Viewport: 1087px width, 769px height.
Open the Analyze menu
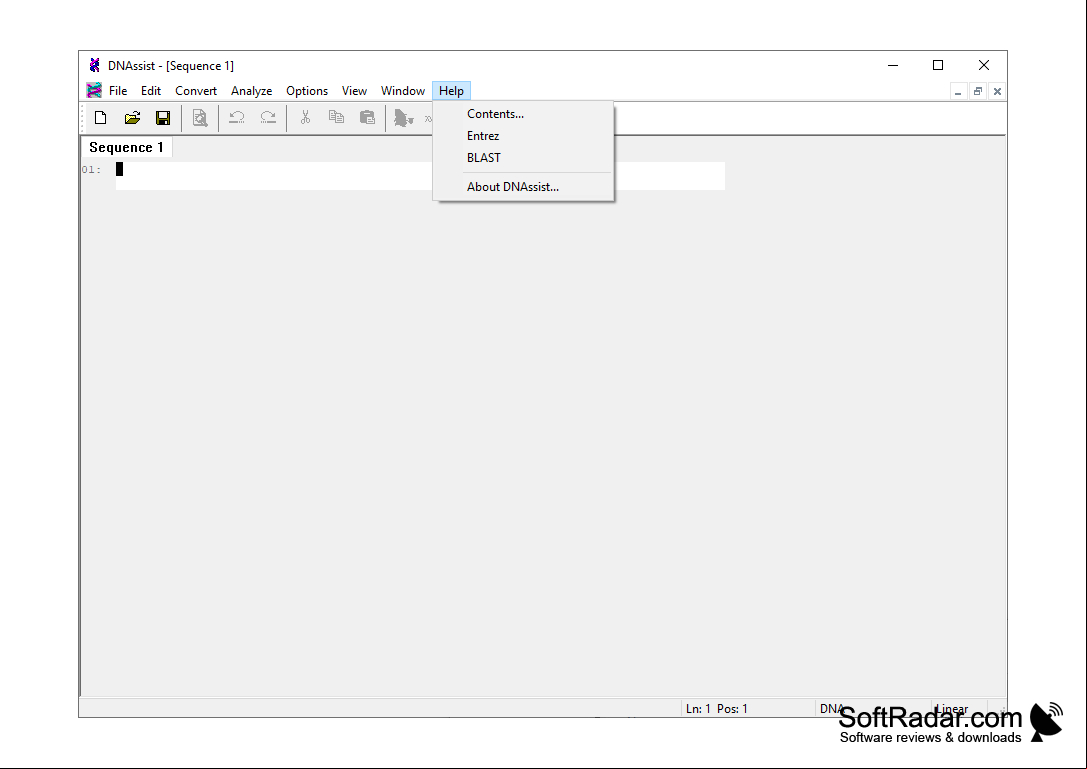click(251, 91)
